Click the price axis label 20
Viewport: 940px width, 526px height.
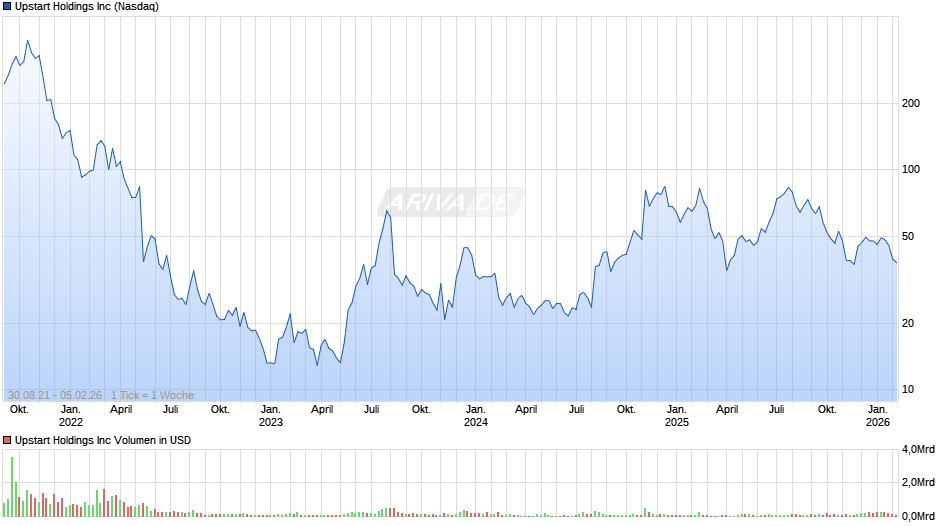pyautogui.click(x=908, y=323)
